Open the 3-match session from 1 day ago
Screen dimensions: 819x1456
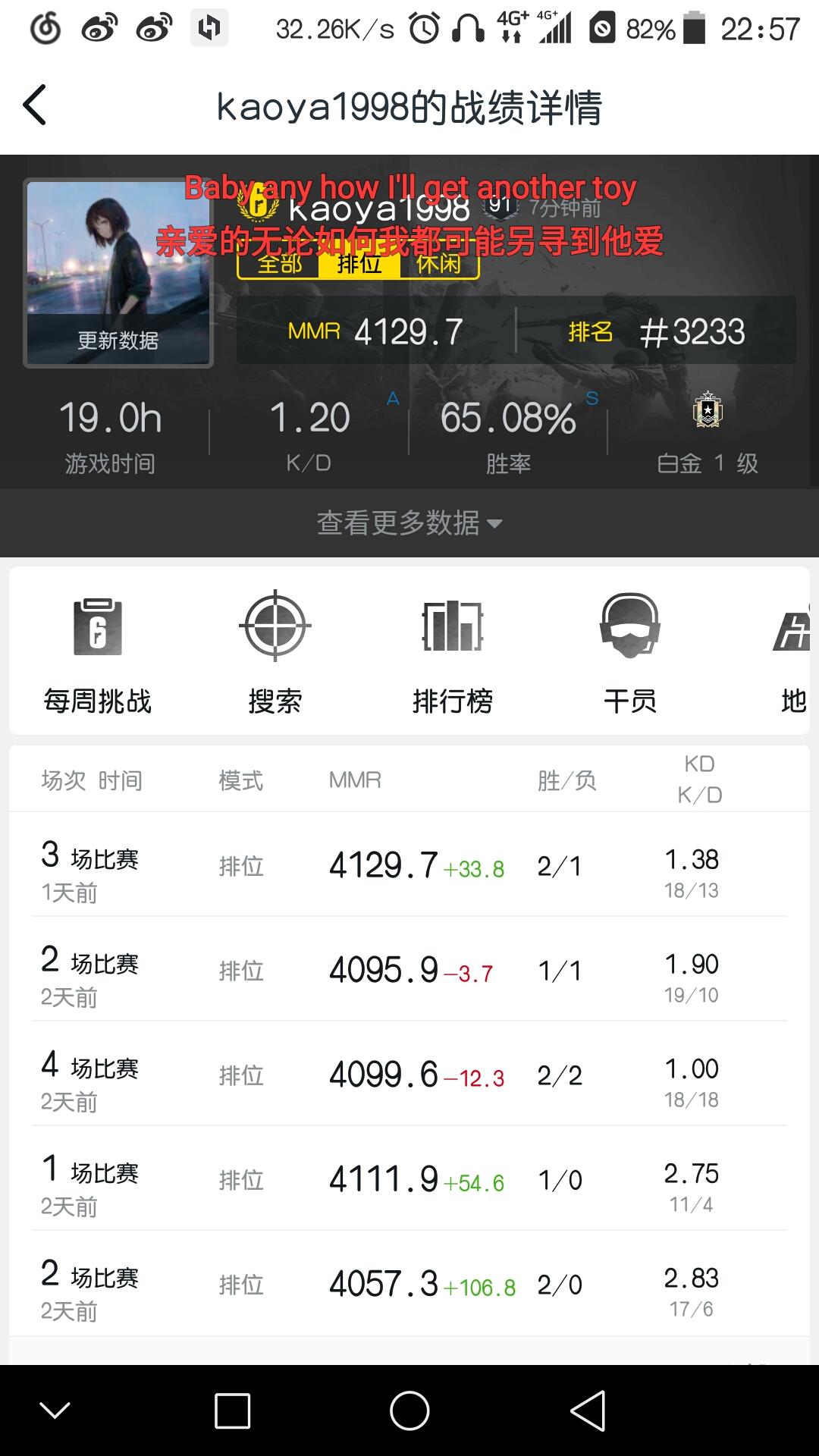pyautogui.click(x=409, y=866)
